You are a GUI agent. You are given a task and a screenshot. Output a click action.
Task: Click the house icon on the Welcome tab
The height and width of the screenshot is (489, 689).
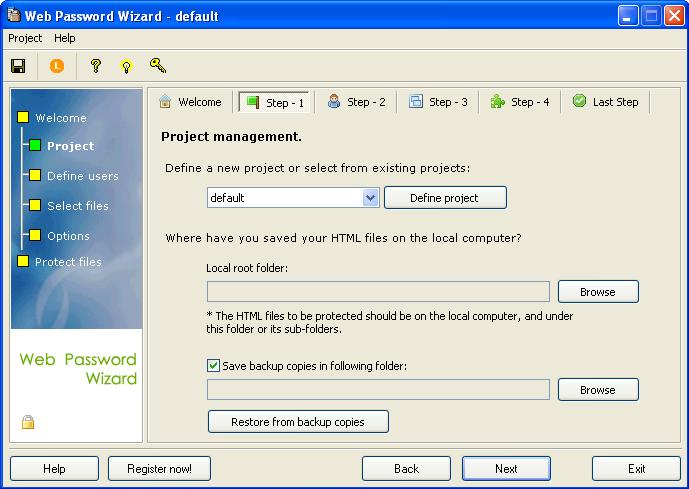coord(165,101)
